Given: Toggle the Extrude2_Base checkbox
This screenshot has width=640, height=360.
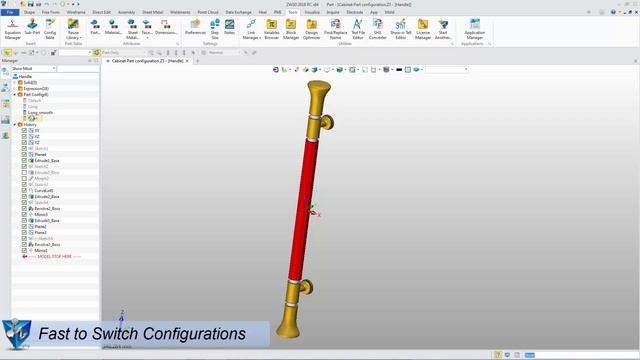Looking at the screenshot, I should [24, 196].
